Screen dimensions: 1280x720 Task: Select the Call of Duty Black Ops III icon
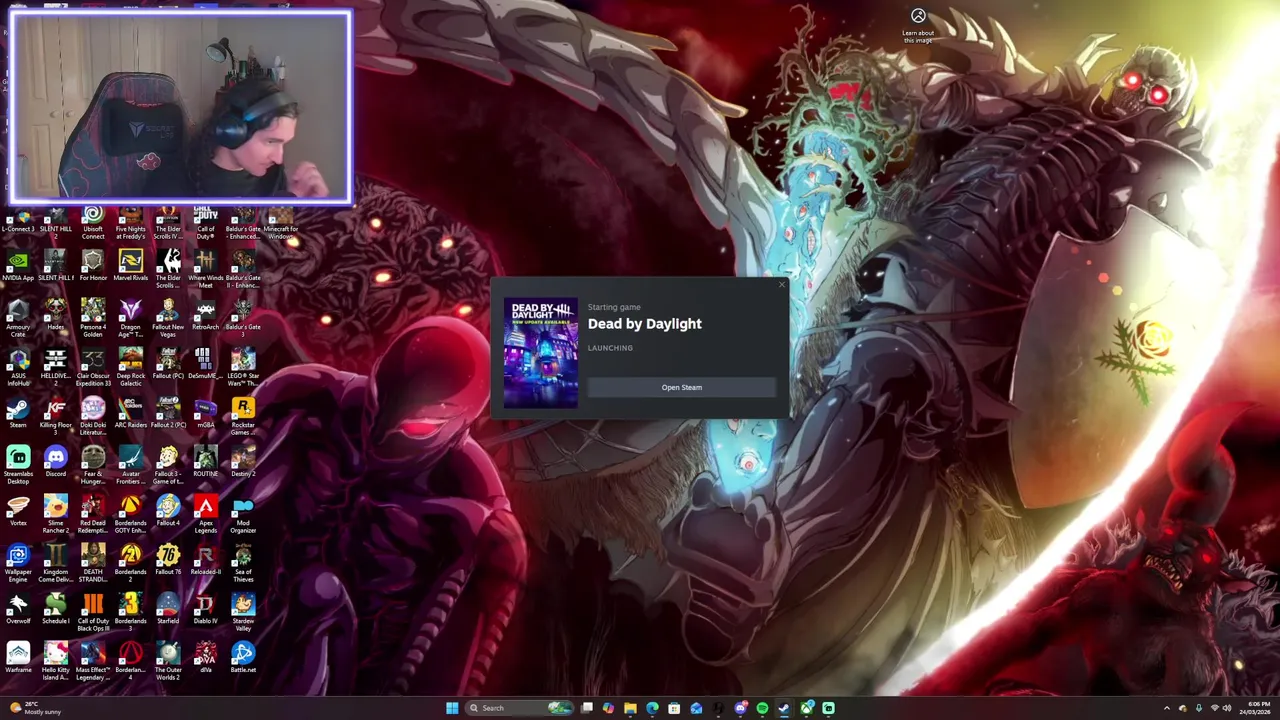(93, 613)
